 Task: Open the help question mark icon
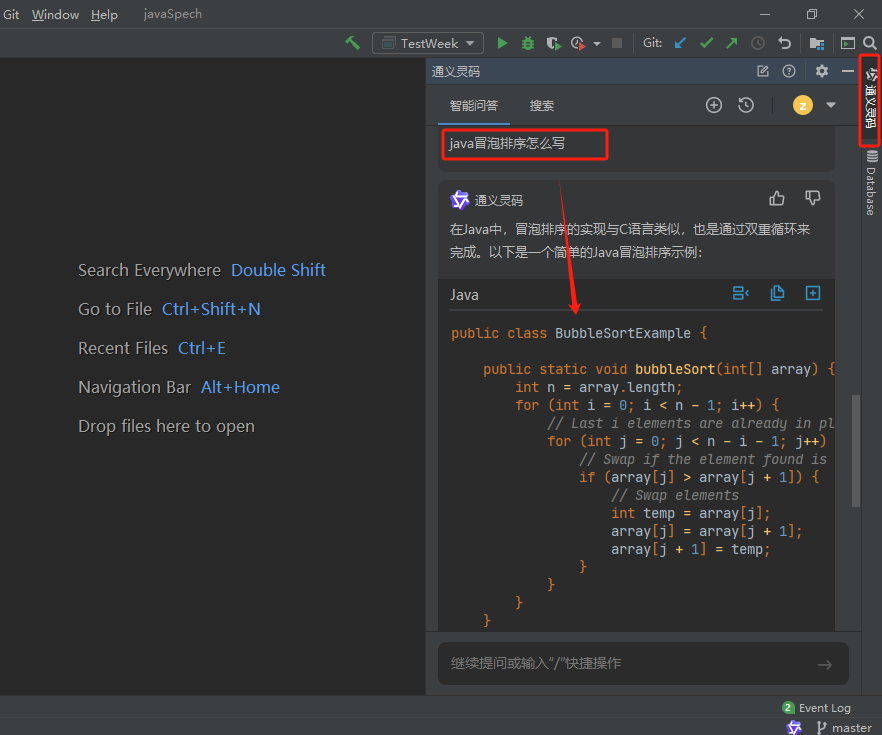pos(789,71)
